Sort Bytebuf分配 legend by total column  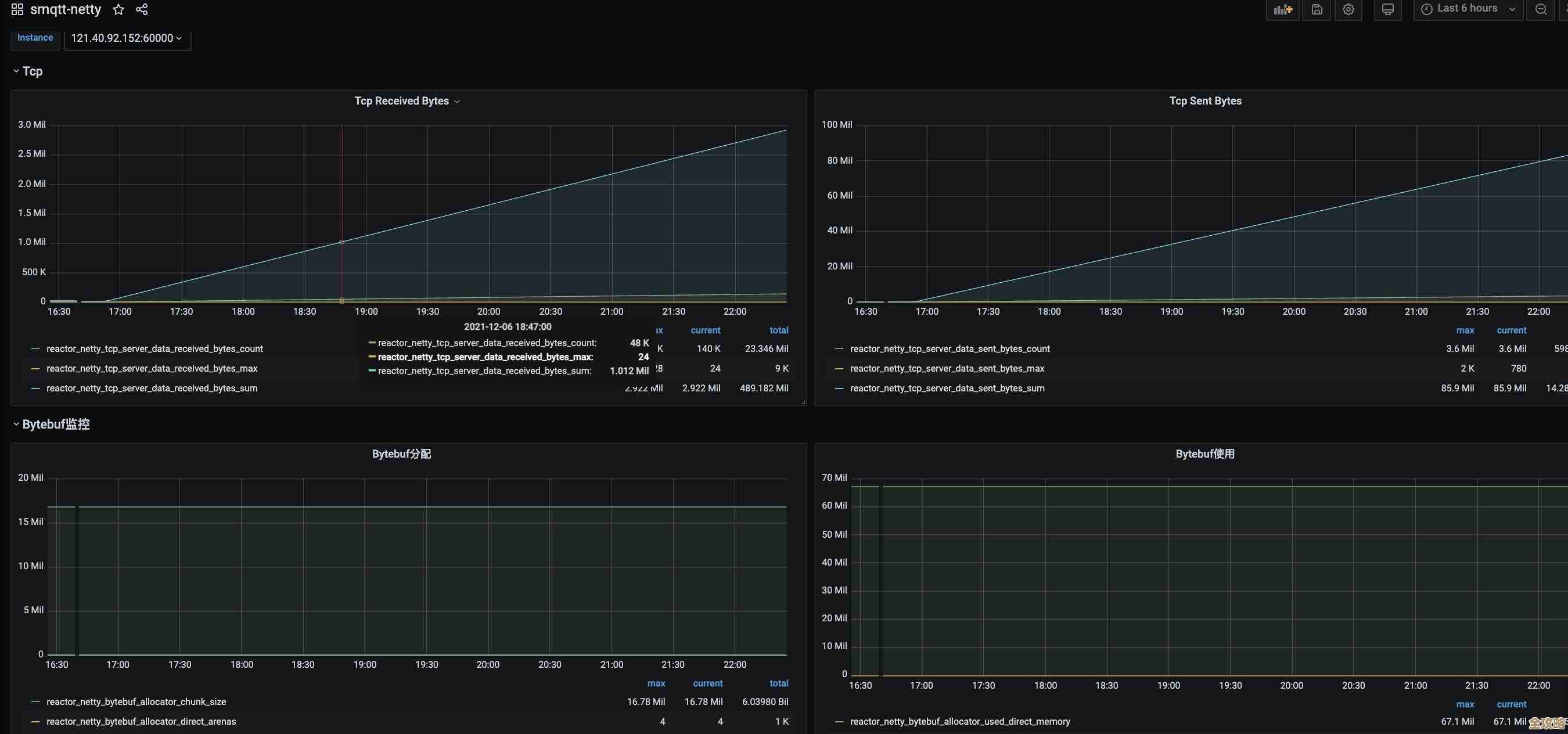point(778,683)
